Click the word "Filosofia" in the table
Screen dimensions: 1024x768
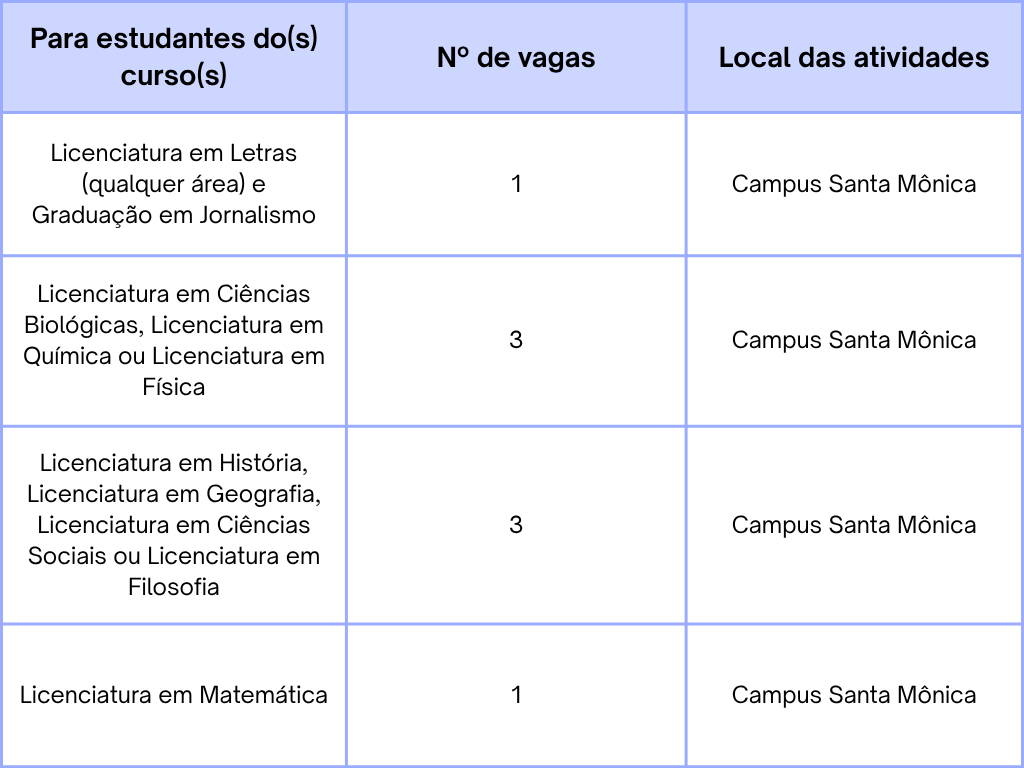(174, 587)
